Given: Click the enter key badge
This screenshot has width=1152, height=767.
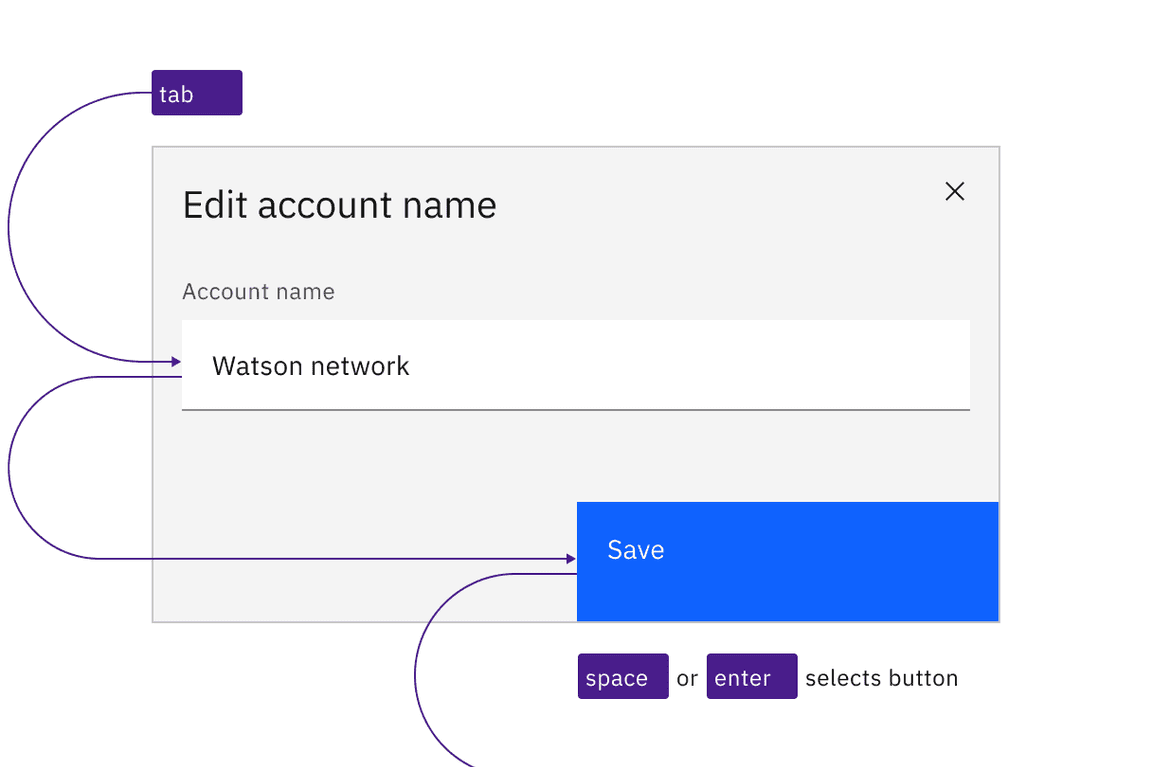Looking at the screenshot, I should [751, 677].
